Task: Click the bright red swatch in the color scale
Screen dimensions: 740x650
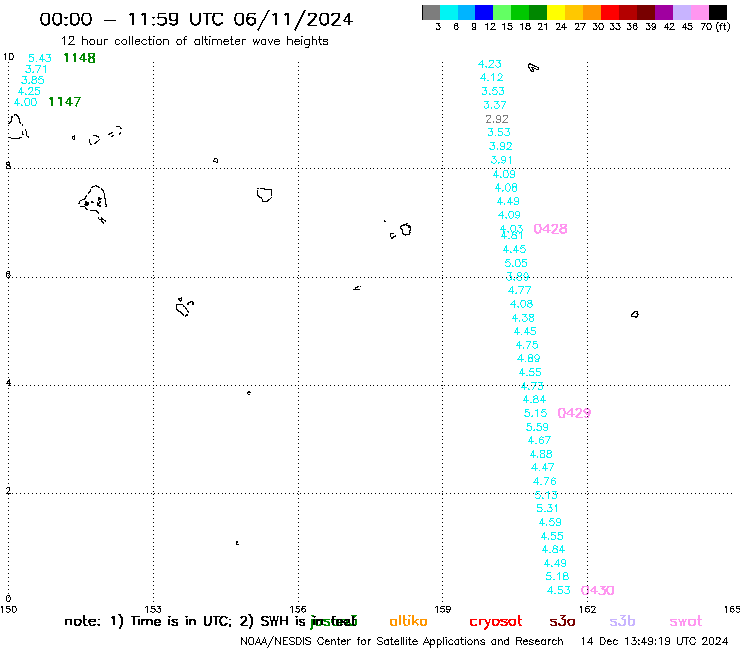Action: [x=610, y=12]
